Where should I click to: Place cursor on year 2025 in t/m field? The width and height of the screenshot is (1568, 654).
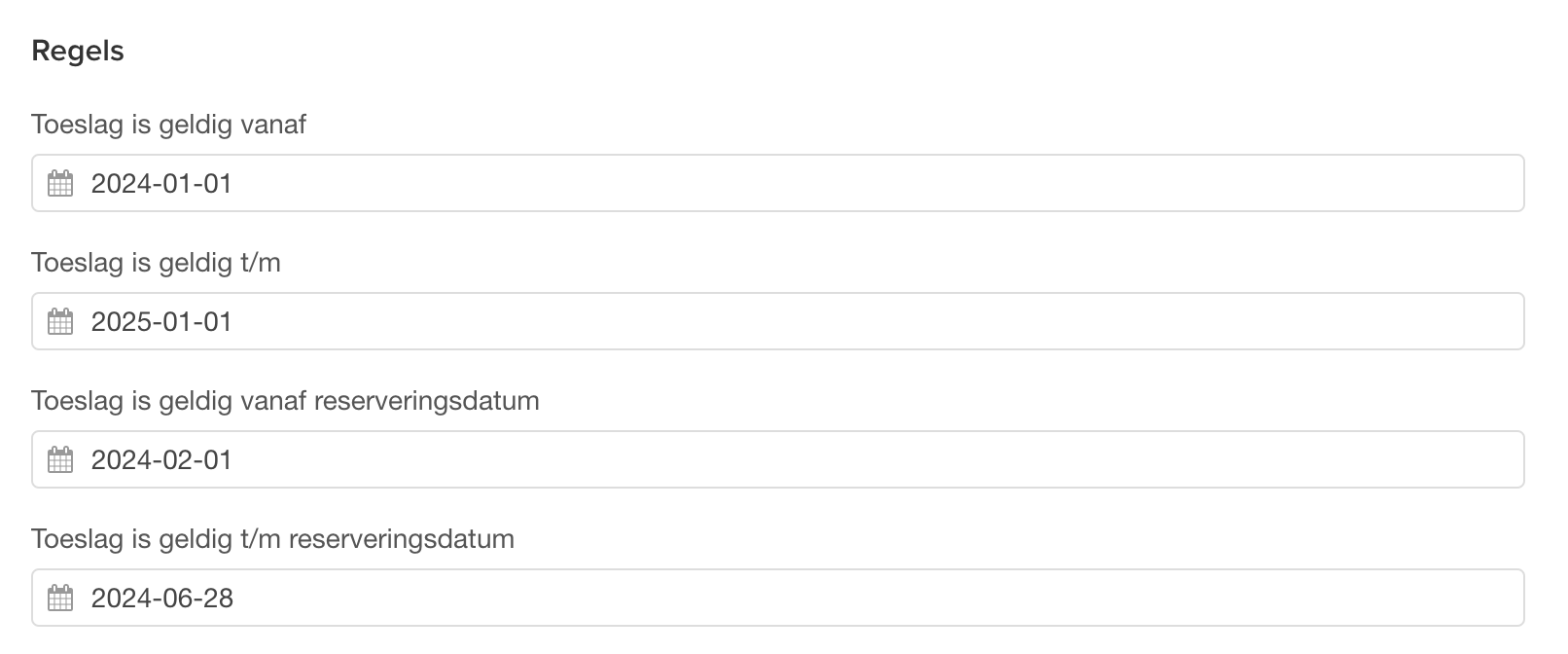tap(121, 321)
